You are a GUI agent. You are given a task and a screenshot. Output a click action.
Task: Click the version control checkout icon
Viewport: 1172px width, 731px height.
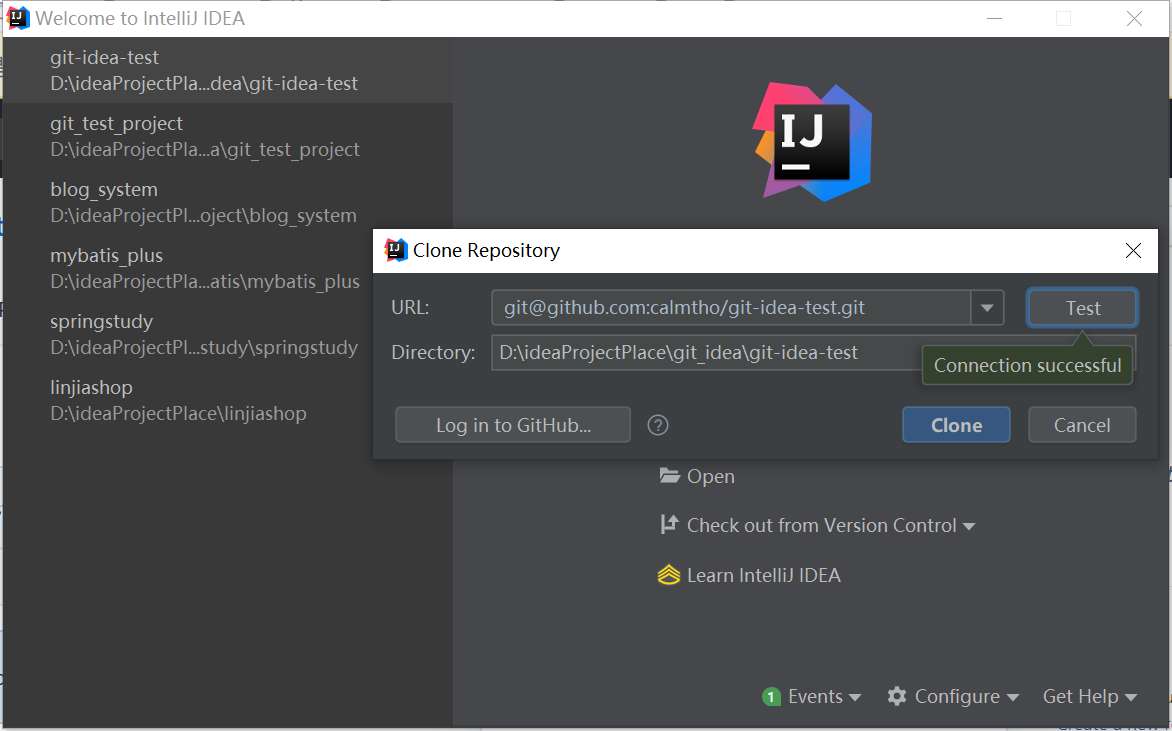(x=669, y=525)
